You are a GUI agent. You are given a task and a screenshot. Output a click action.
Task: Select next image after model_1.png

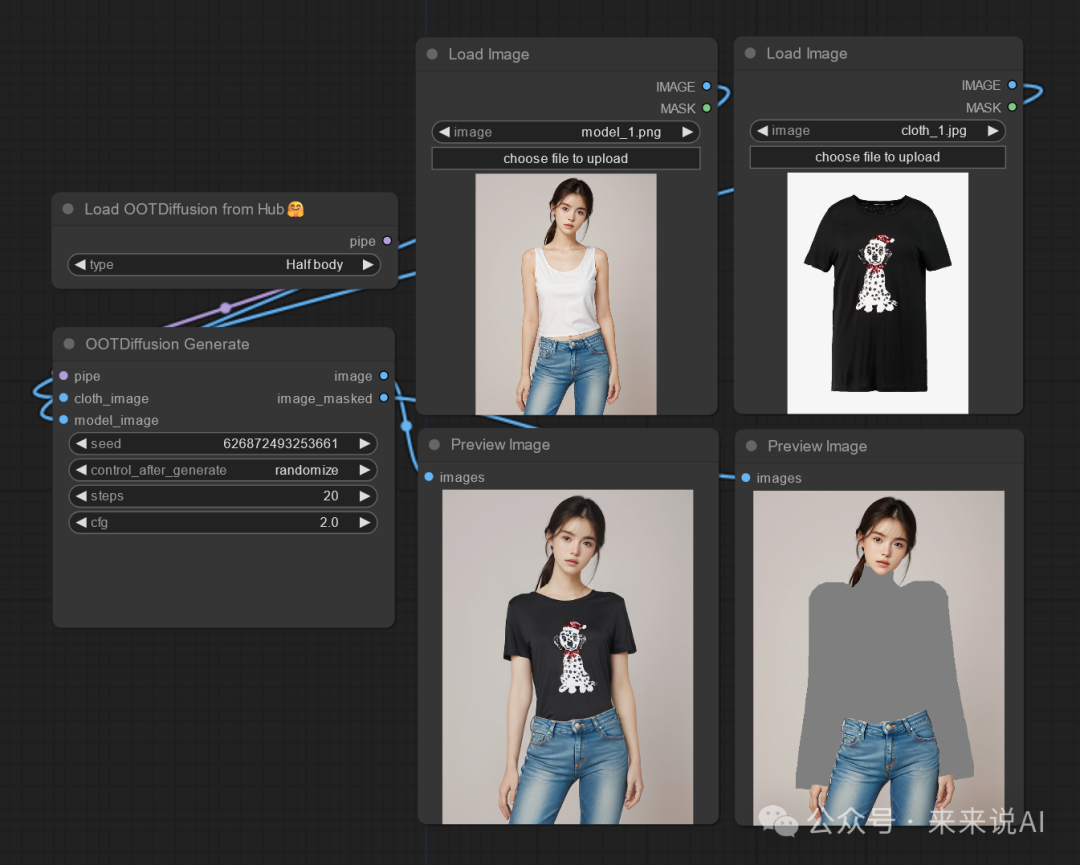pyautogui.click(x=687, y=132)
